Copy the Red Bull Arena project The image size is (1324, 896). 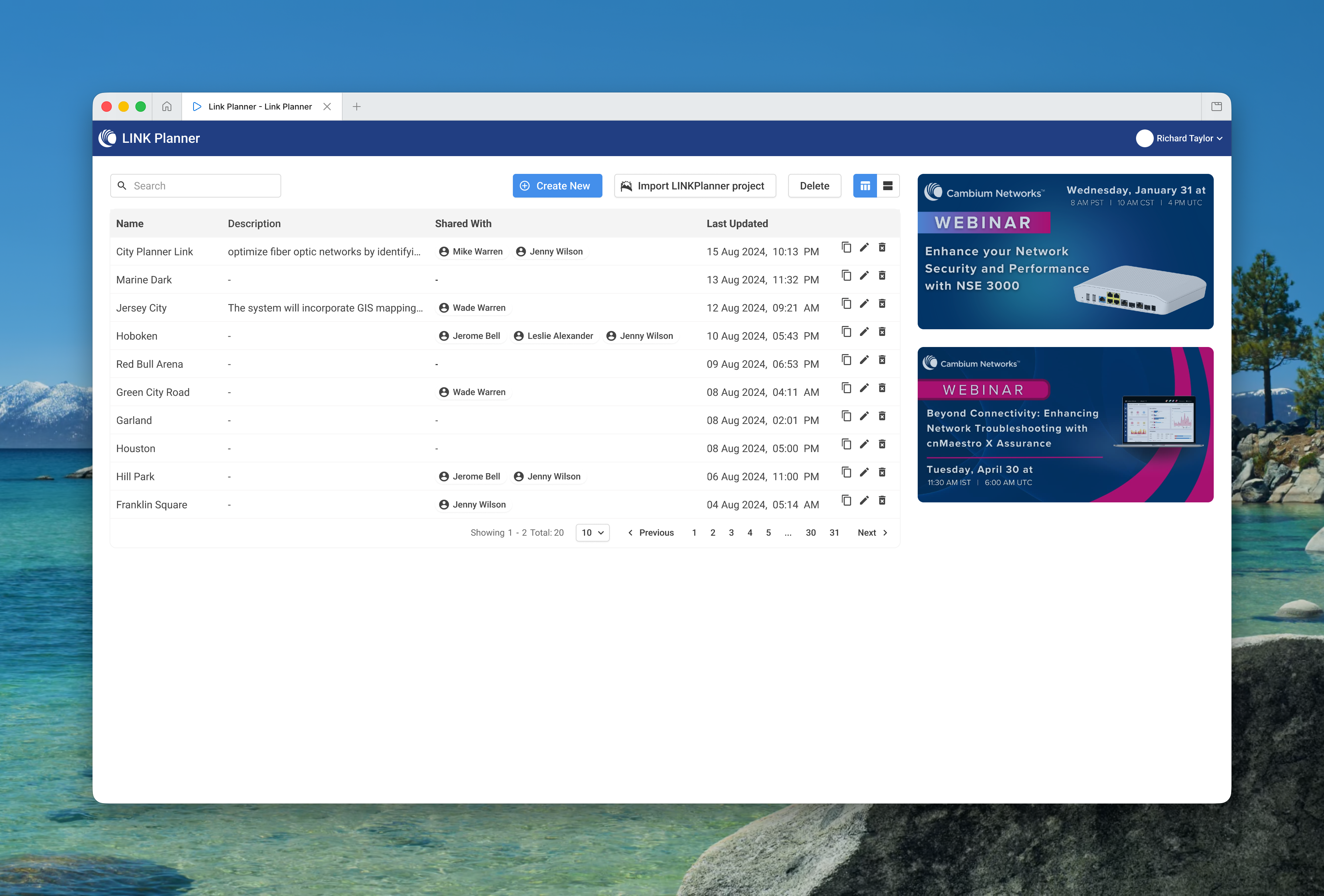[x=847, y=360]
